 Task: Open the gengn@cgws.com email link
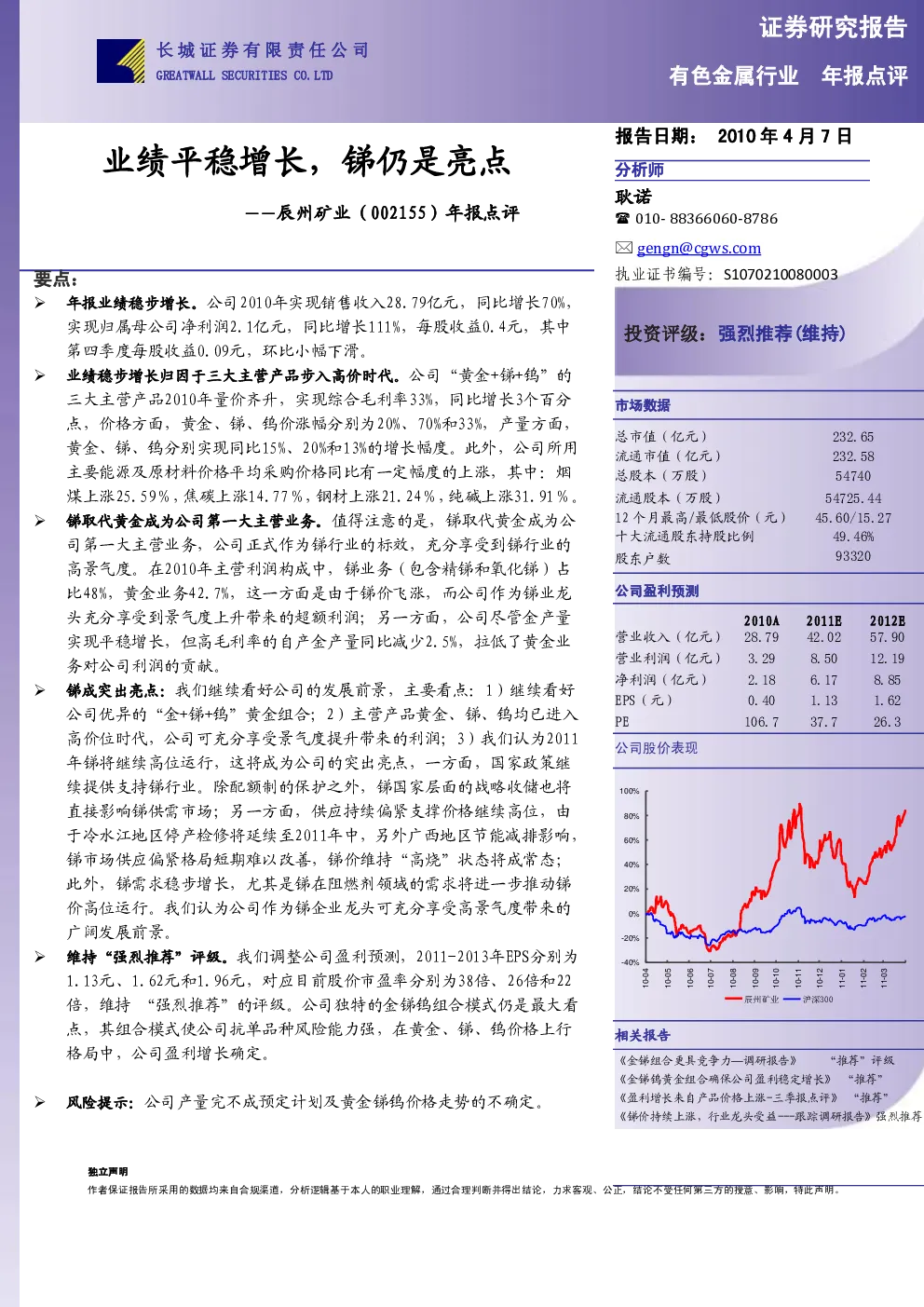[699, 248]
